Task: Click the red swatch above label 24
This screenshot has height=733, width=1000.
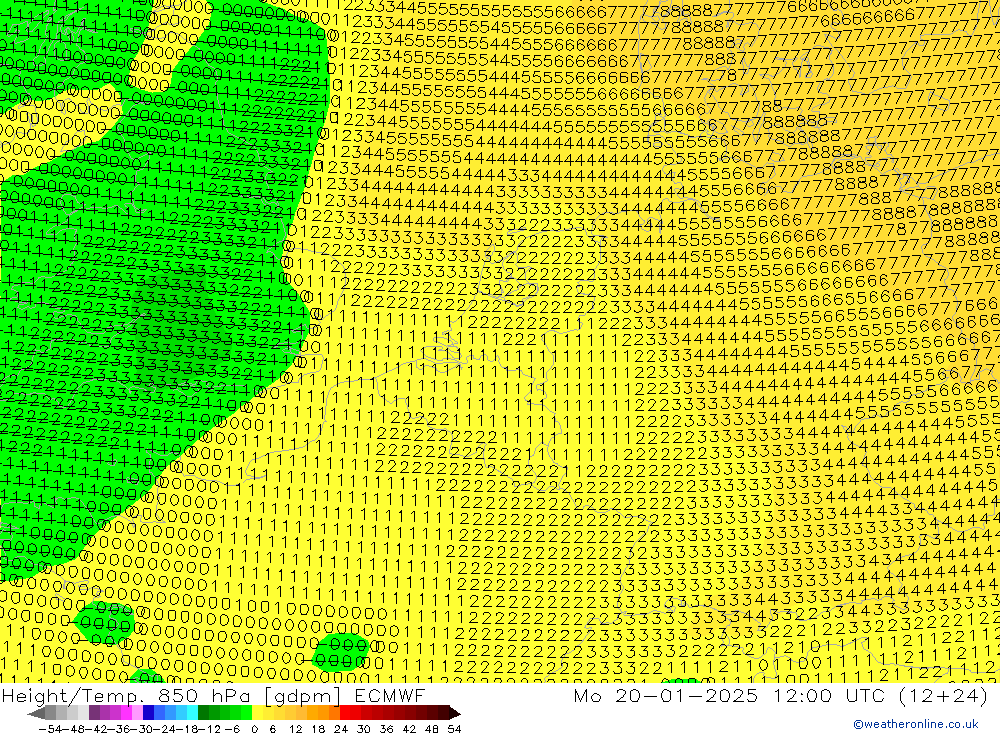Action: pyautogui.click(x=345, y=714)
